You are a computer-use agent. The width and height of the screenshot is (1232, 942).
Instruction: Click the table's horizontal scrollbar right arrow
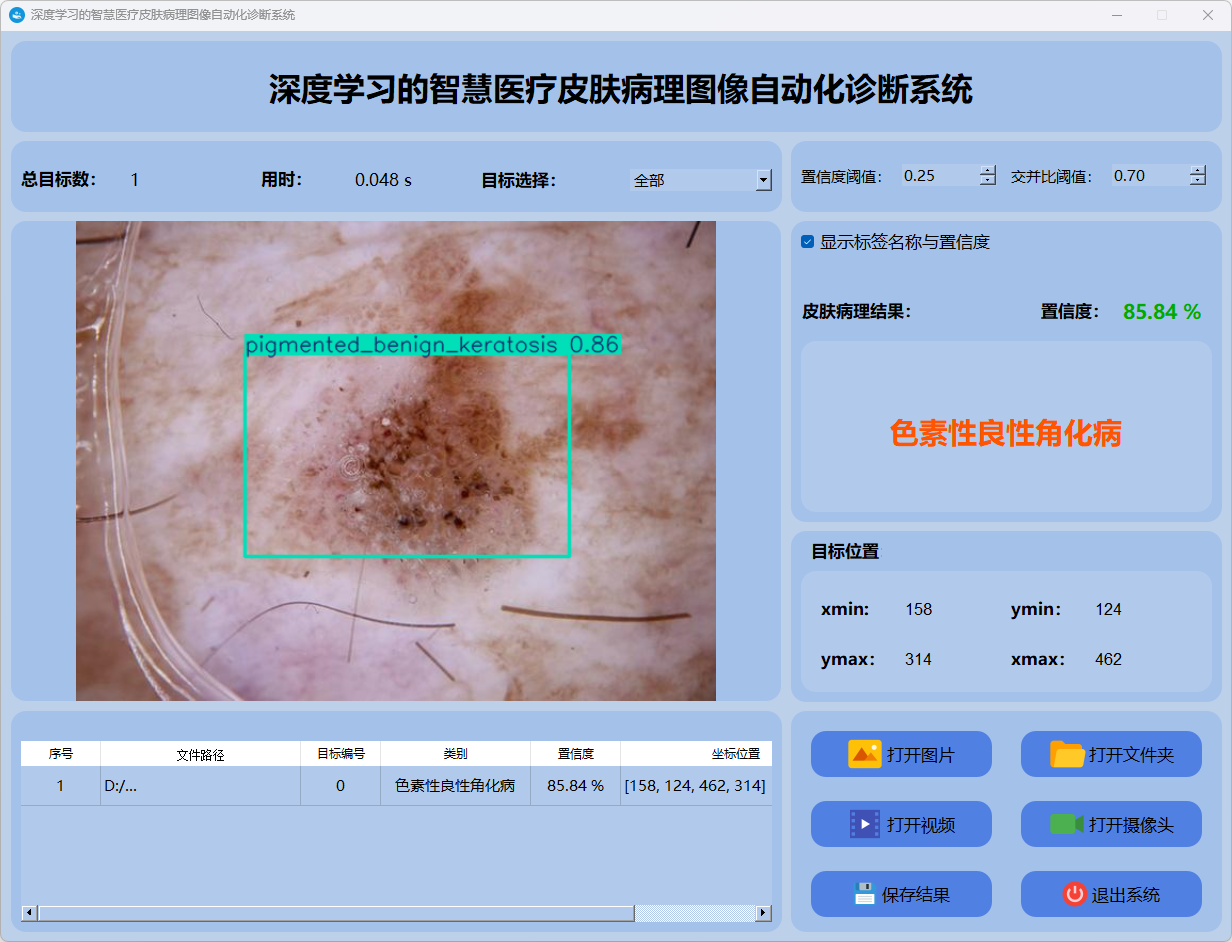[763, 913]
